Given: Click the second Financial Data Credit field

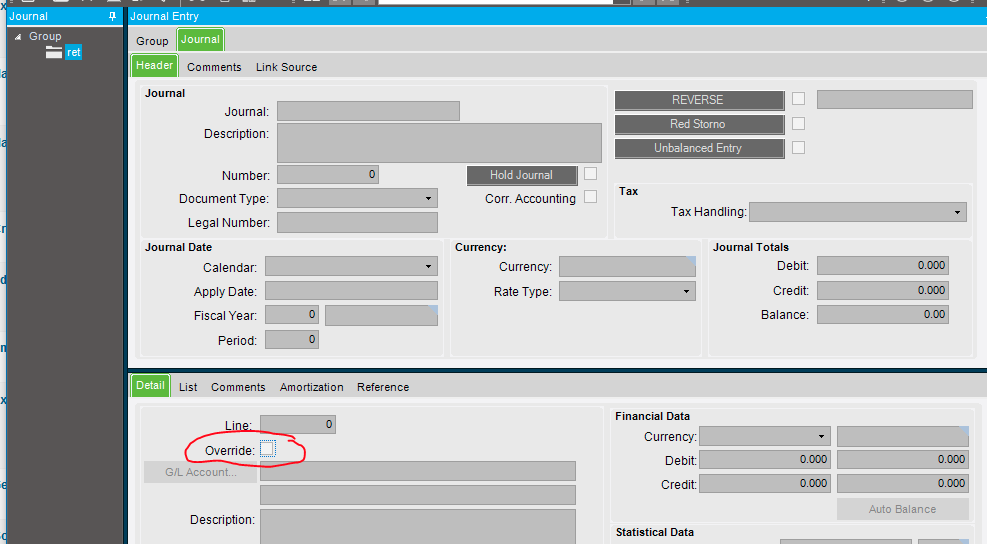Looking at the screenshot, I should [x=903, y=484].
